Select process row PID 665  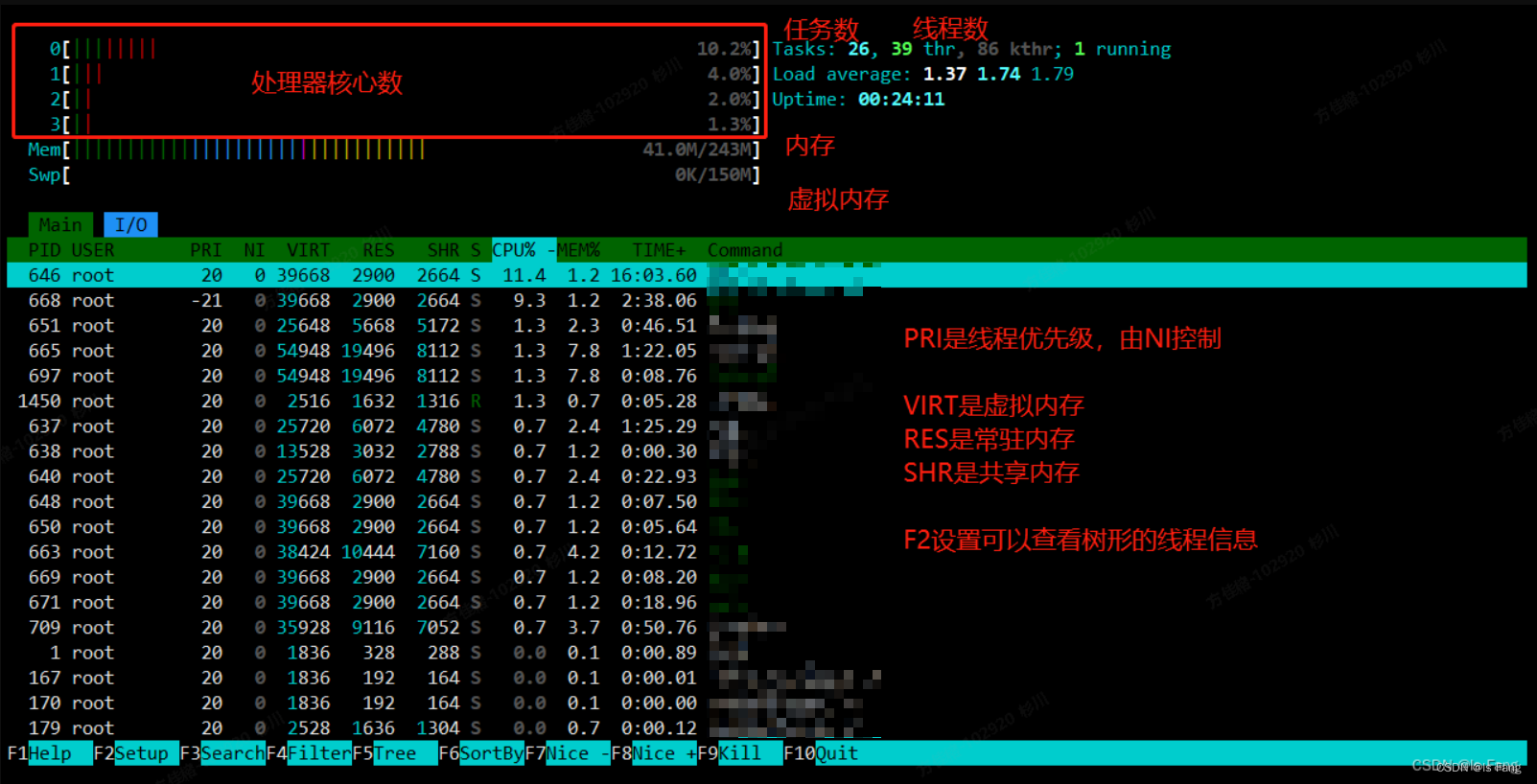coord(767,351)
